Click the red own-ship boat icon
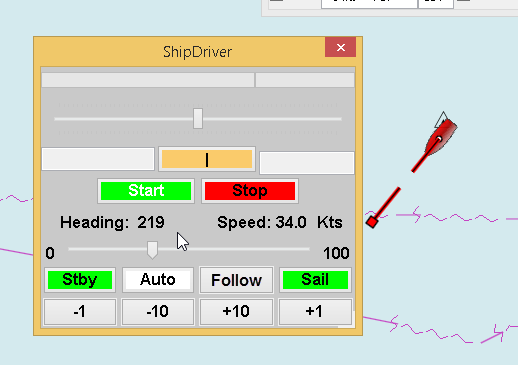Screen dimensions: 518x365 pyautogui.click(x=441, y=137)
